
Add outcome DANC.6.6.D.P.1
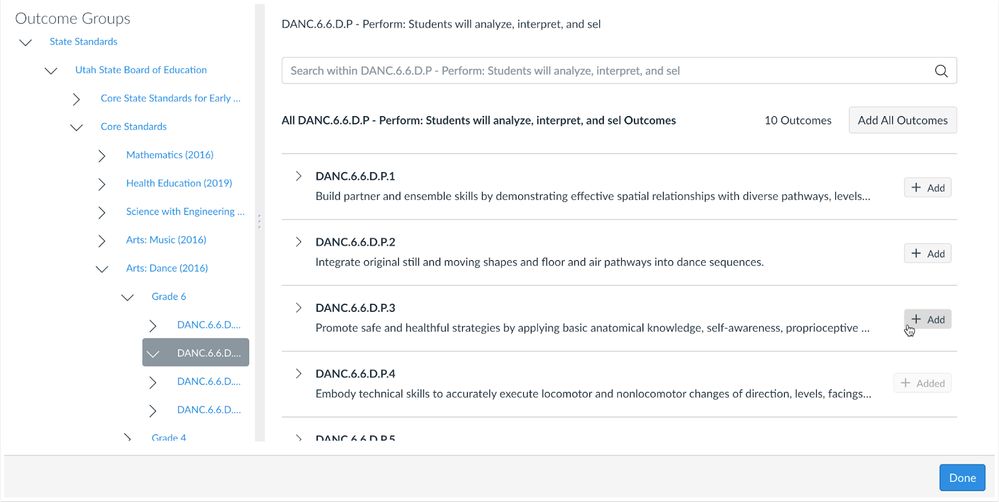coord(928,187)
